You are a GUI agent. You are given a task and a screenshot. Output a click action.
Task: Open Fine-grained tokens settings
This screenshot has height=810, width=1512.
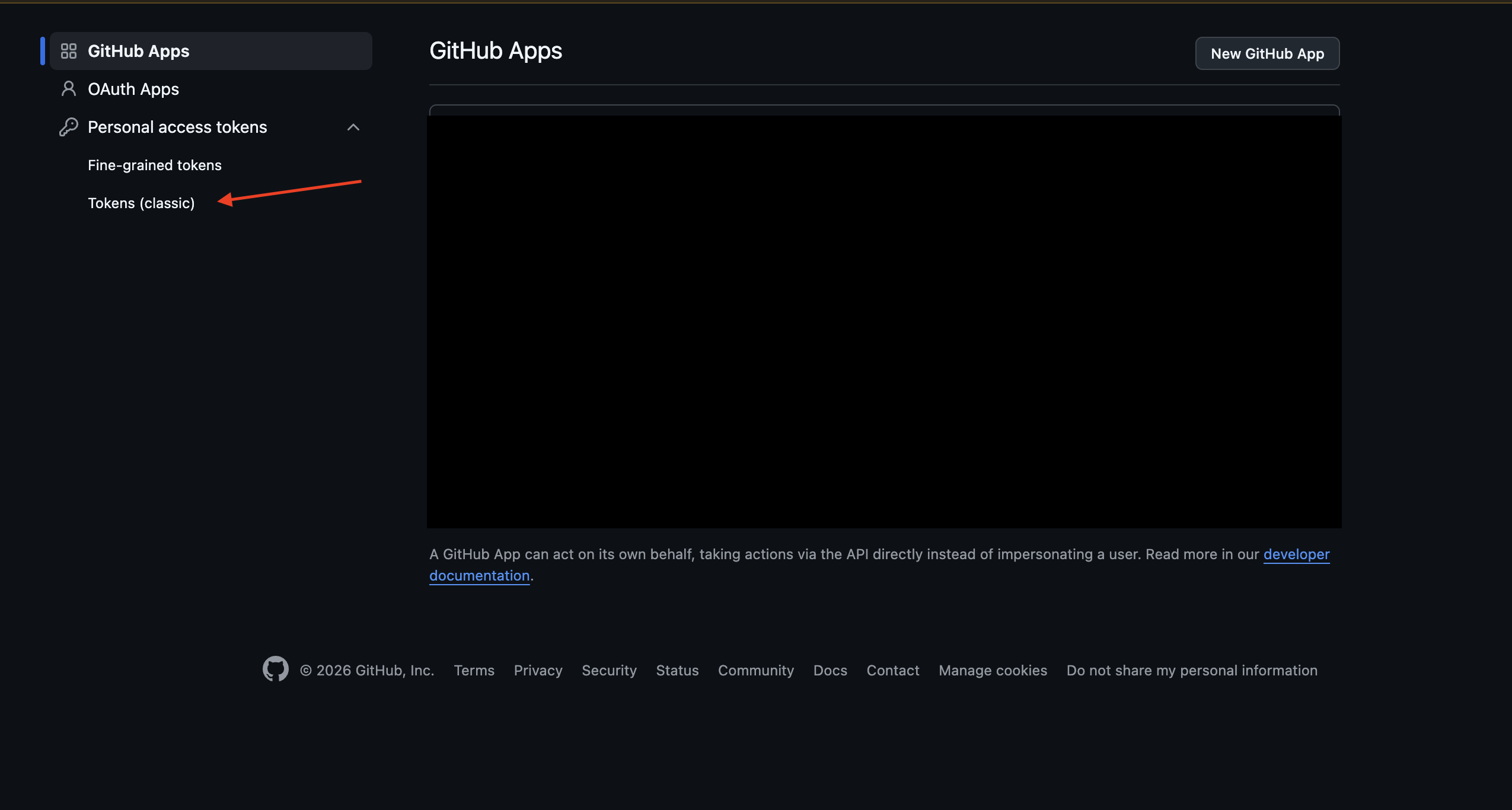155,165
